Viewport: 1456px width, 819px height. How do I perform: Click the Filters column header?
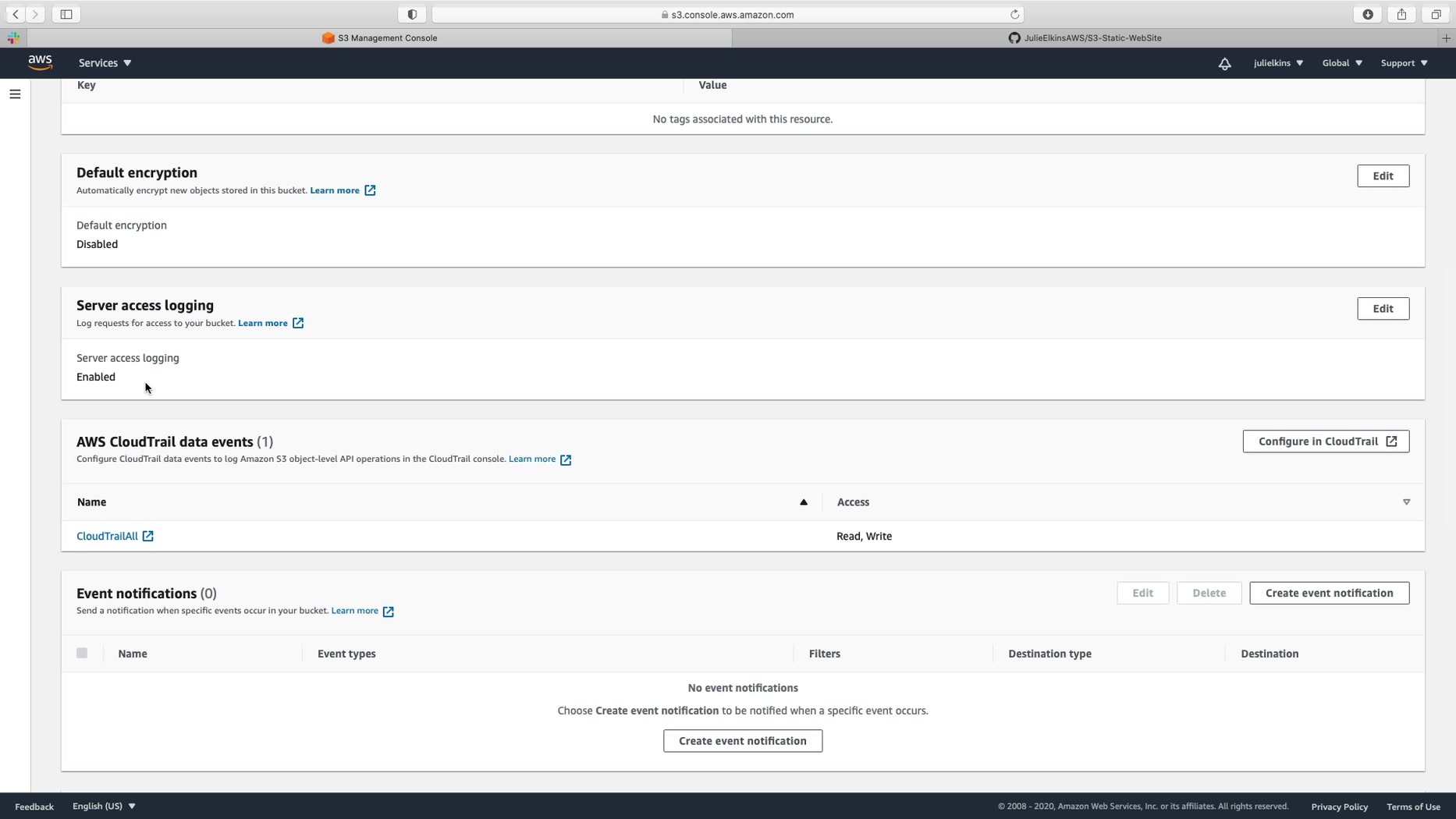click(824, 654)
